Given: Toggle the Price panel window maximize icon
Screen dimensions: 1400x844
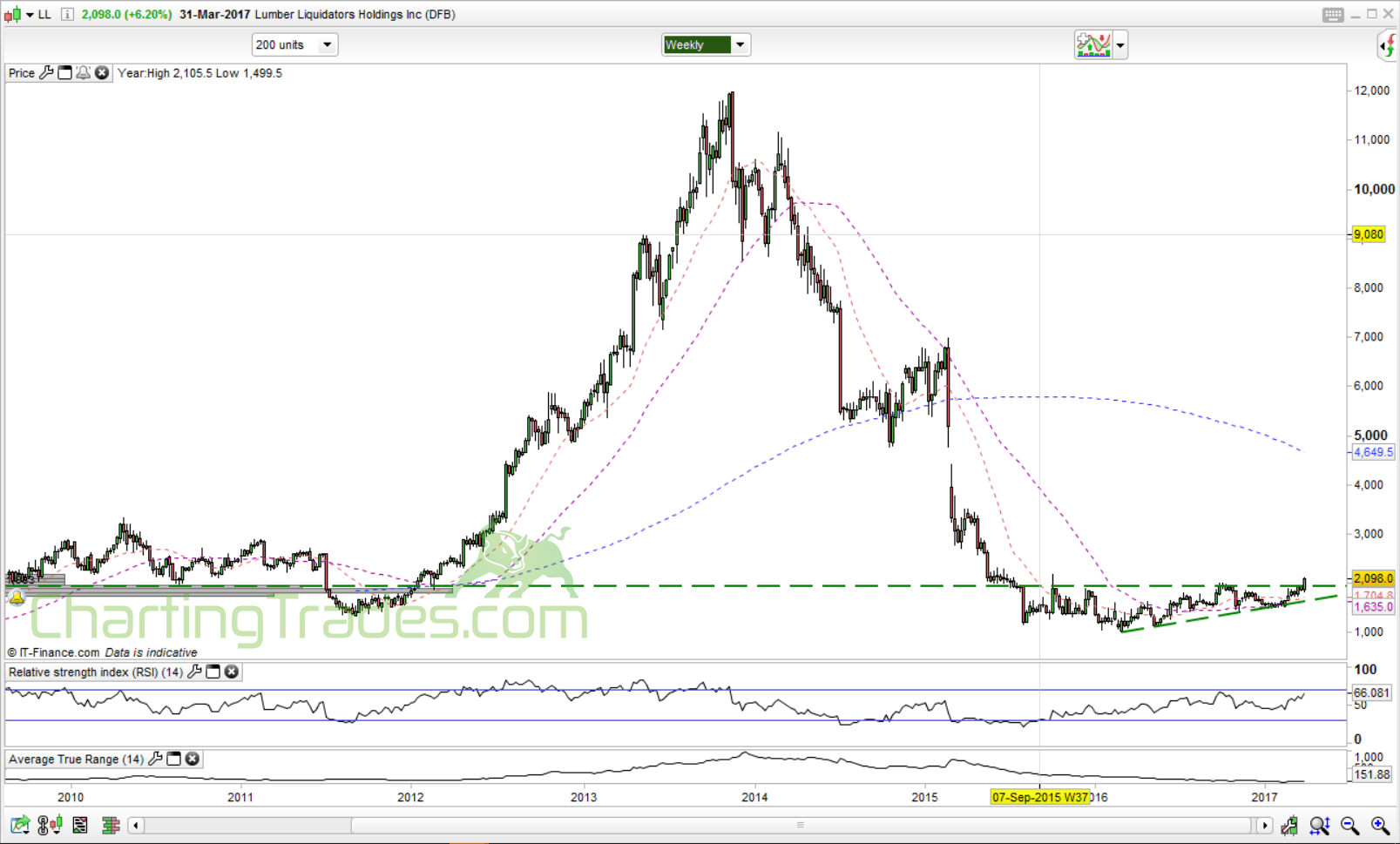Looking at the screenshot, I should [64, 73].
